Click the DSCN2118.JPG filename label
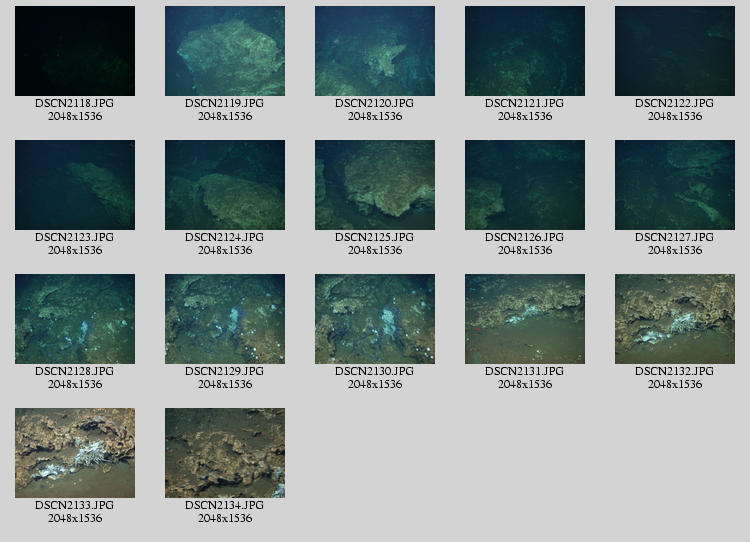750x542 pixels. [x=75, y=103]
